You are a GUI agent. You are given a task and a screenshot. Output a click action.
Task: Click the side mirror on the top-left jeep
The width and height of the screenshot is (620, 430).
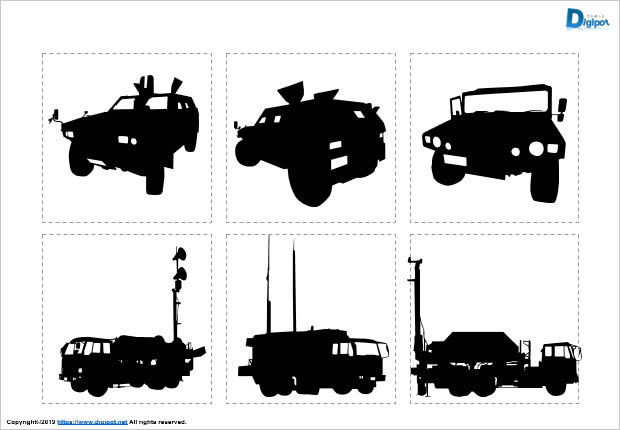(56, 116)
